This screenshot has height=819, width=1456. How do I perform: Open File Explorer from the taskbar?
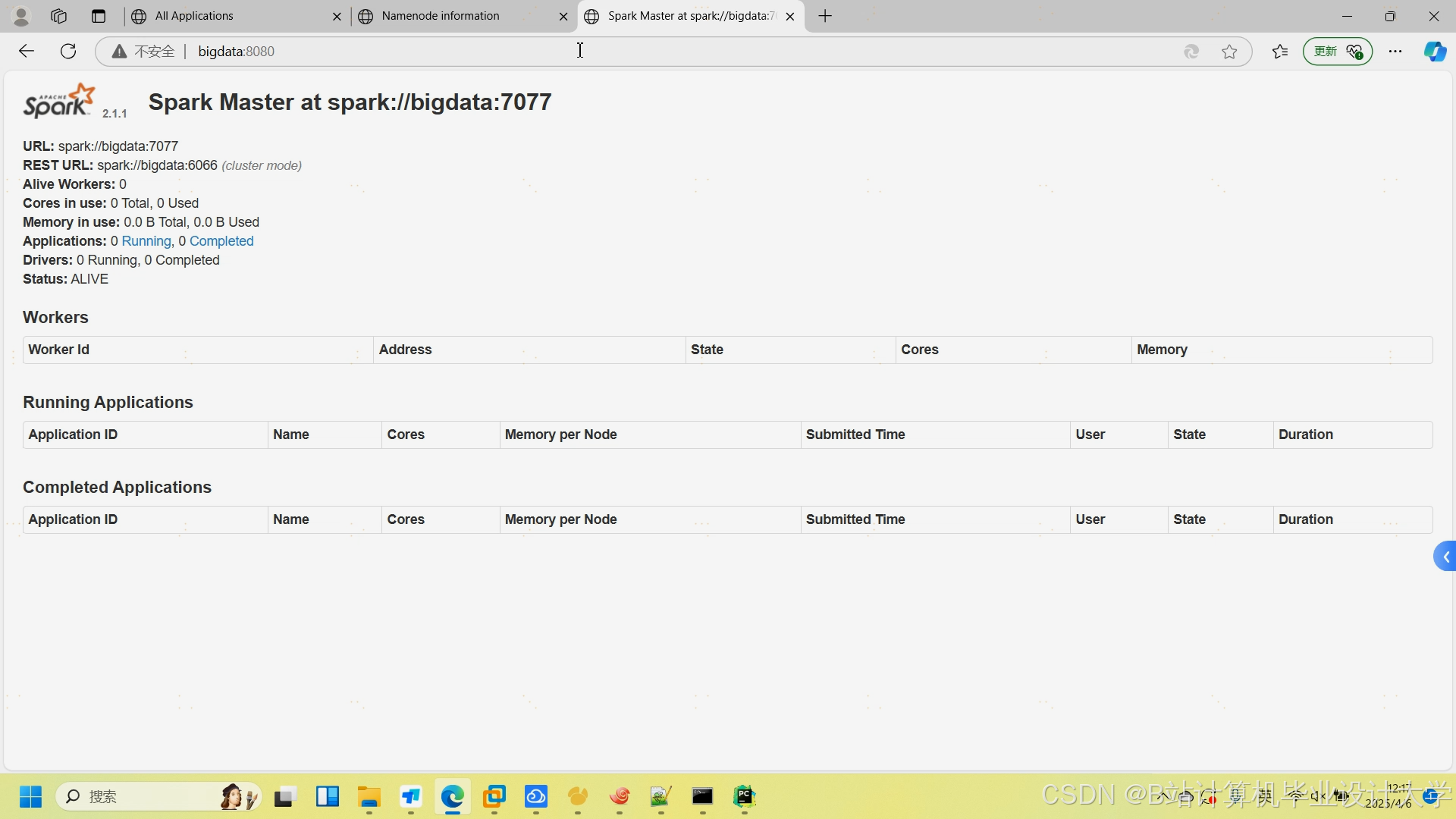click(x=369, y=798)
